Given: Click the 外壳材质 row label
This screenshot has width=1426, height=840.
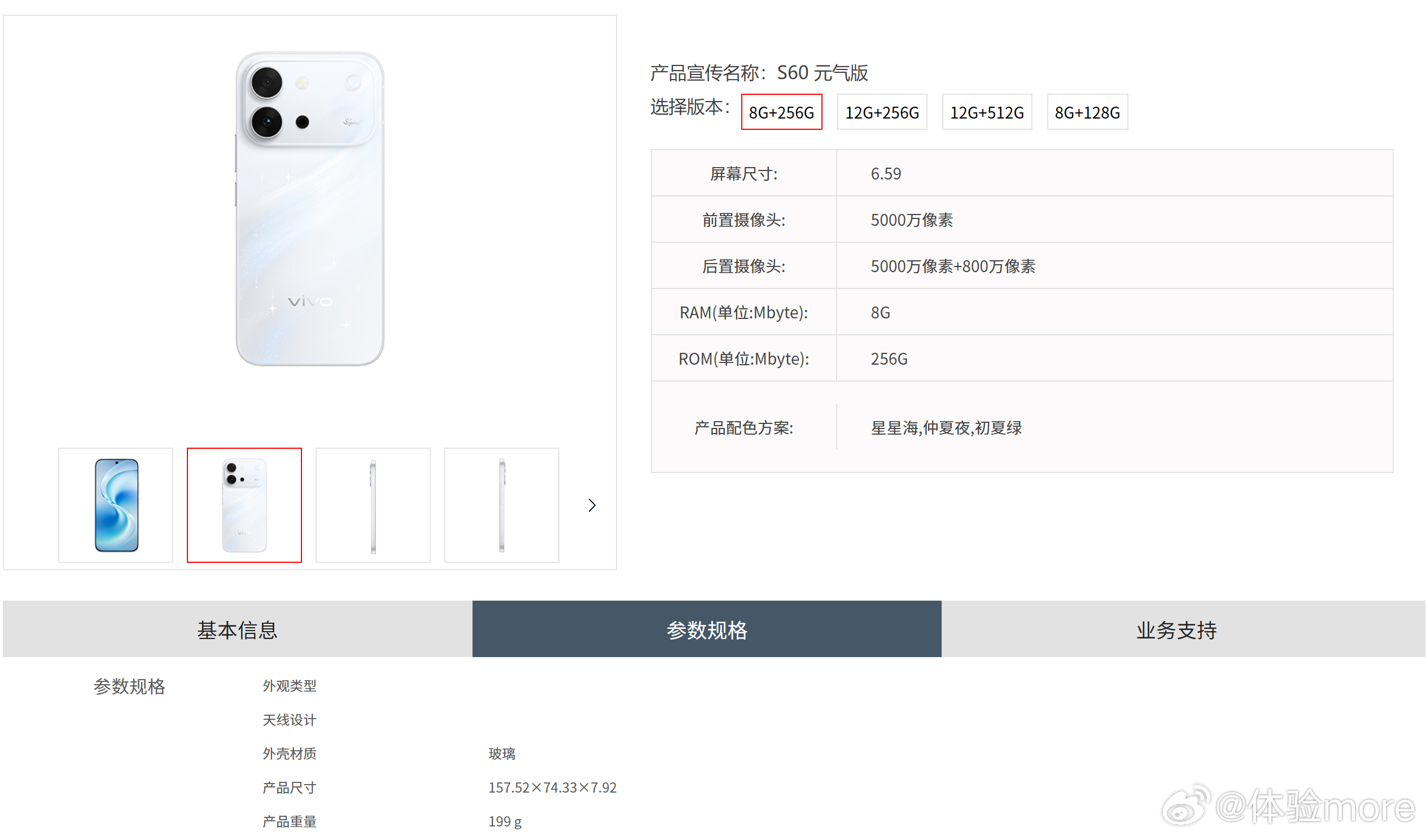Looking at the screenshot, I should [x=289, y=754].
